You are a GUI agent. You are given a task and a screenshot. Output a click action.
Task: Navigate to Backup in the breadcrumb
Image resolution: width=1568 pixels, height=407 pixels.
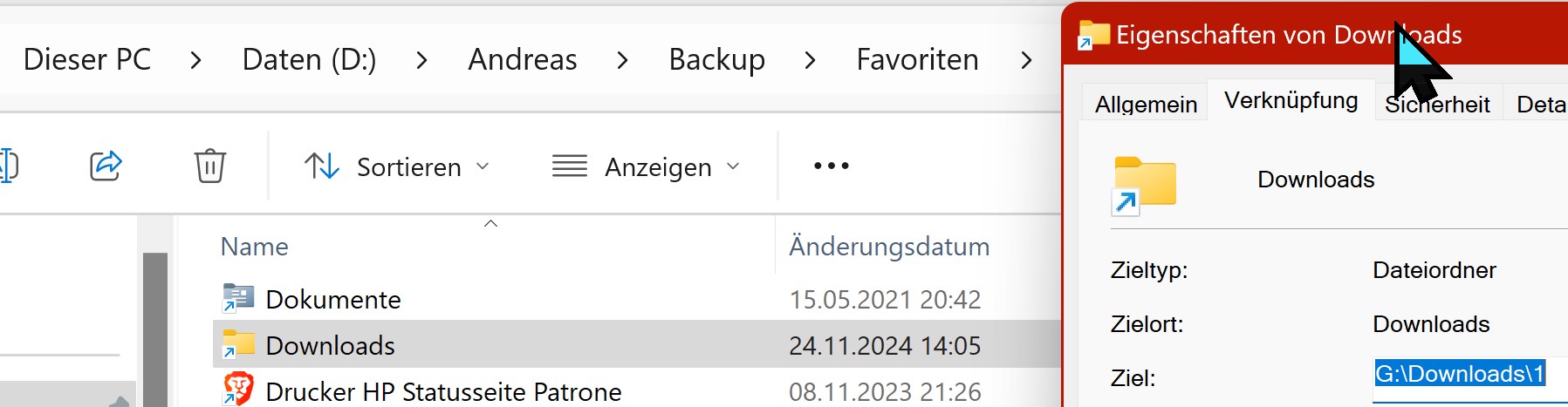click(x=716, y=59)
